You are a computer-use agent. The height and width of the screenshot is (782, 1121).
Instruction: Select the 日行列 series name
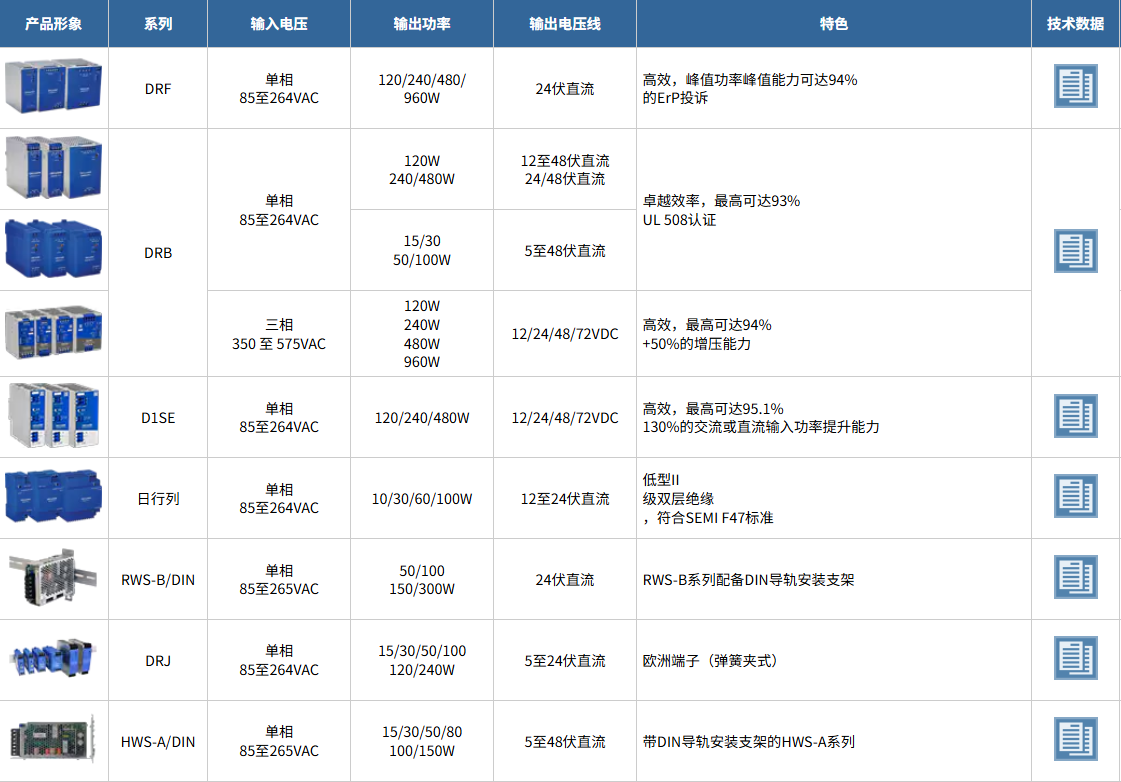click(158, 498)
